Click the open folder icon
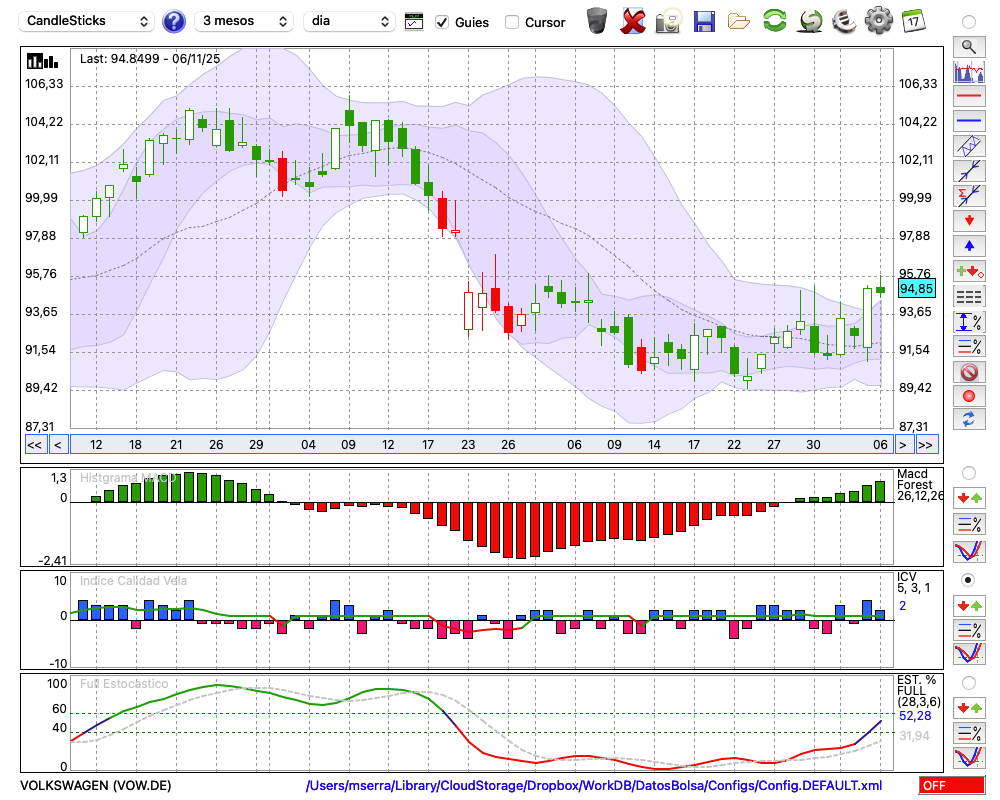This screenshot has width=1000, height=800. tap(739, 21)
